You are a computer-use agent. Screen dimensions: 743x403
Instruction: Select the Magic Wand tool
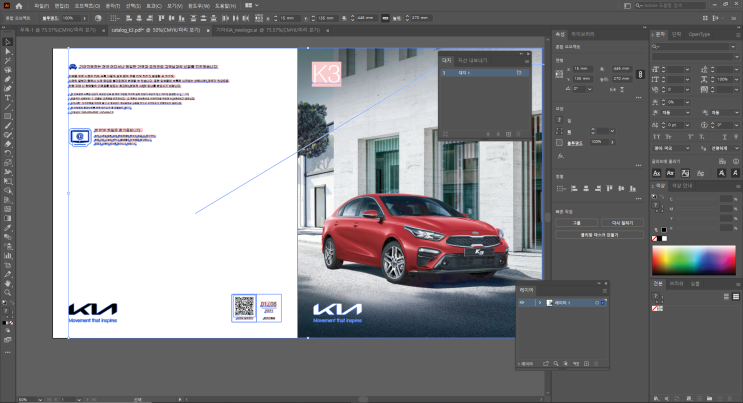8,61
